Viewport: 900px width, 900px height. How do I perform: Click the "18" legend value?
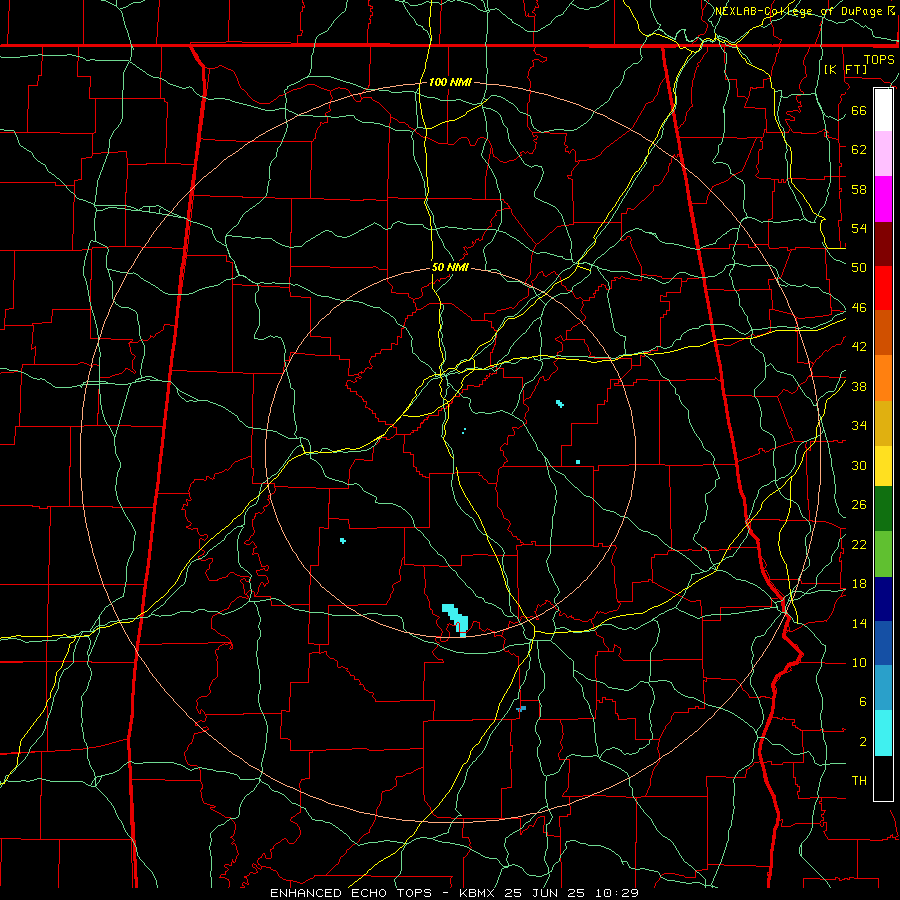tap(859, 584)
